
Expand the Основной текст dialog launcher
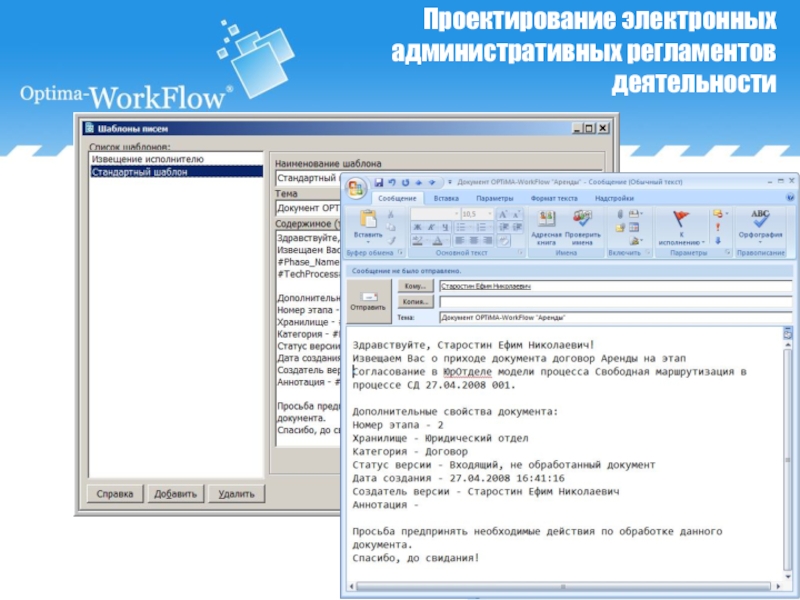[x=520, y=253]
